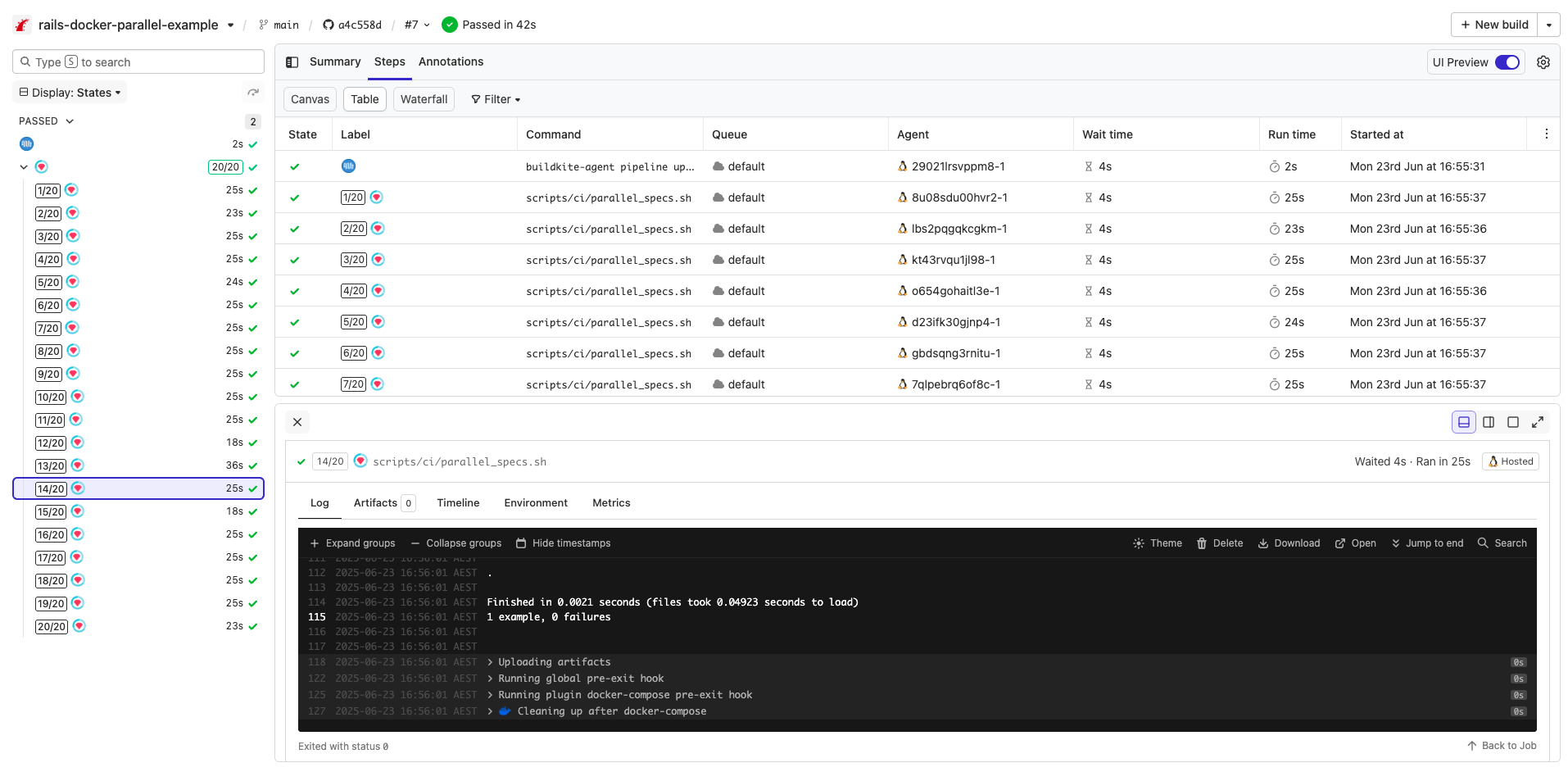Switch to Waterfall view
The image size is (1568, 772).
coord(424,99)
